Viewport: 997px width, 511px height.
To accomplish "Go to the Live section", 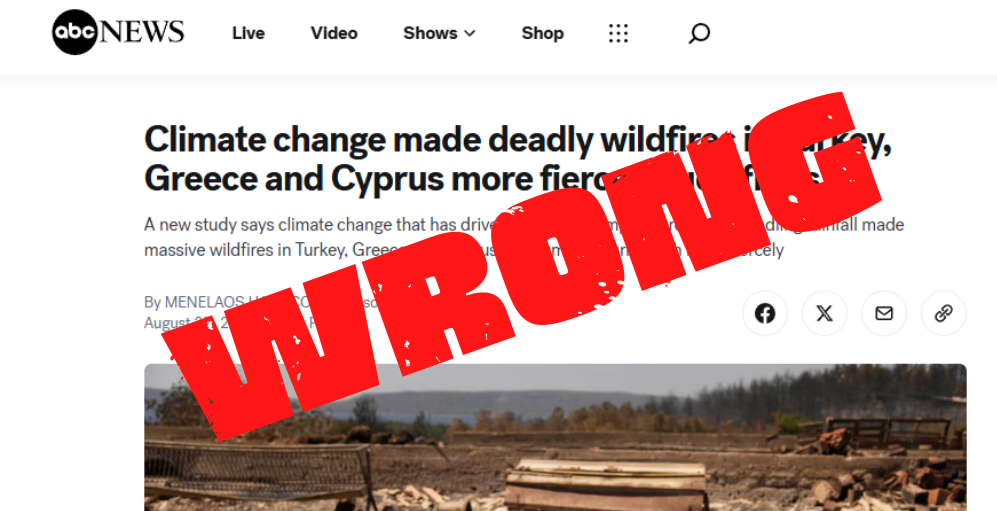I will pos(248,33).
